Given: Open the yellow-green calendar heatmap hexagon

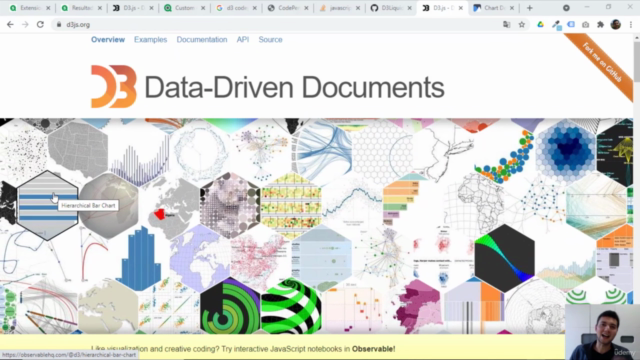Looking at the screenshot, I should coord(291,205).
